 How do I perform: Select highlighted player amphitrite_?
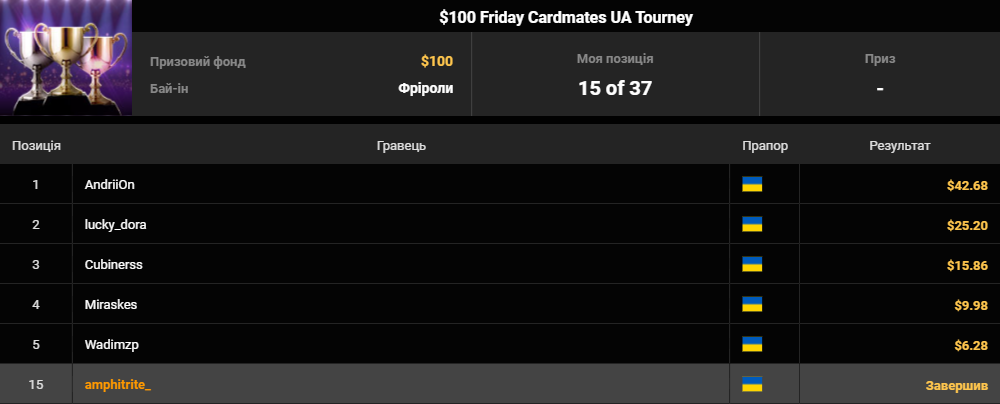(117, 385)
